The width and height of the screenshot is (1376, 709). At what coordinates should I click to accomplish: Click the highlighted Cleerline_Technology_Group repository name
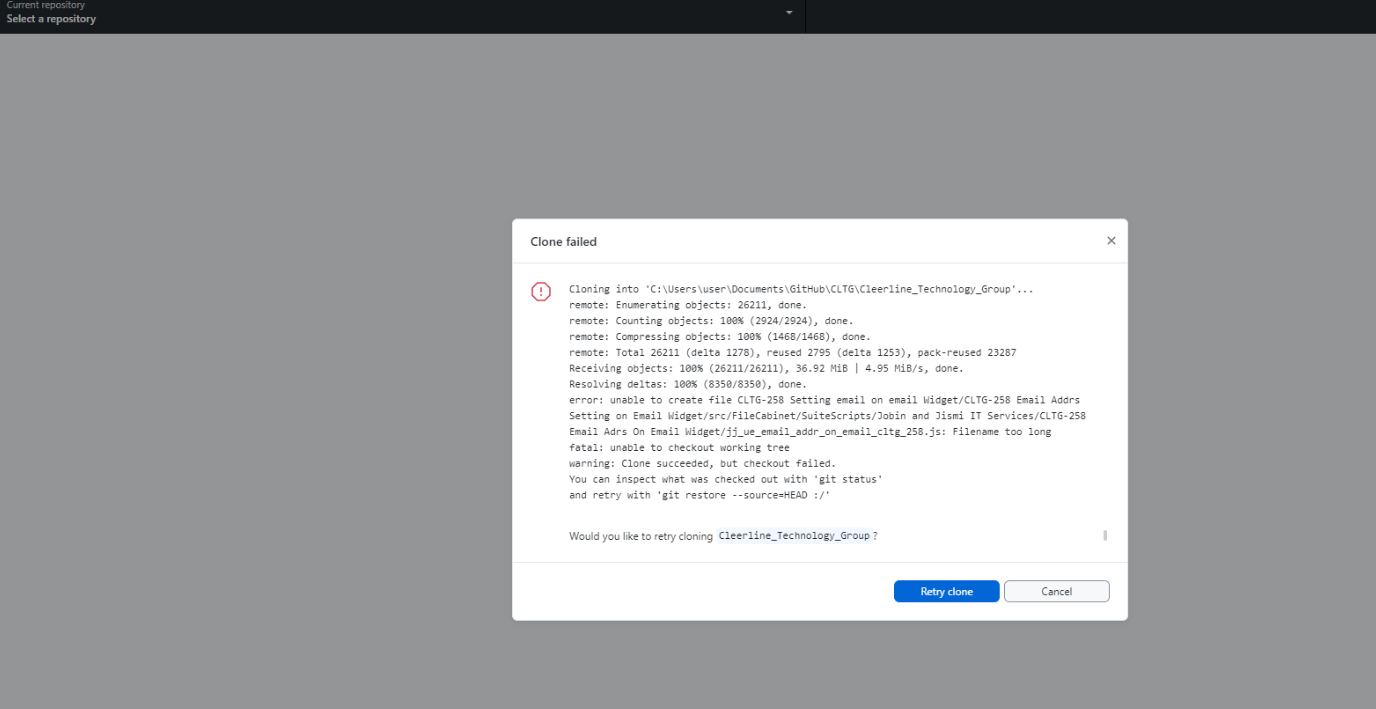click(794, 536)
